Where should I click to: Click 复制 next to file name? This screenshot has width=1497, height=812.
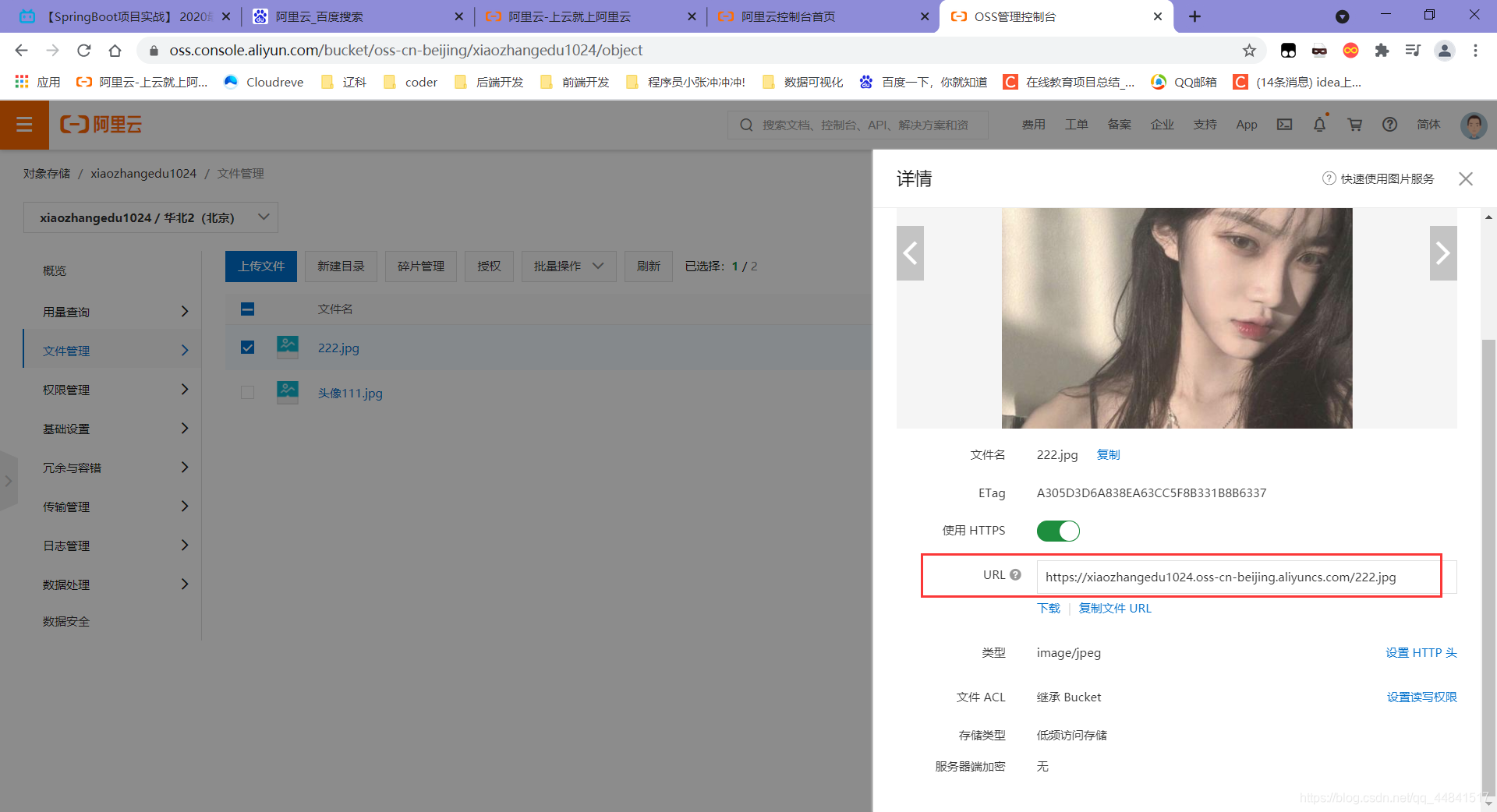point(1108,454)
